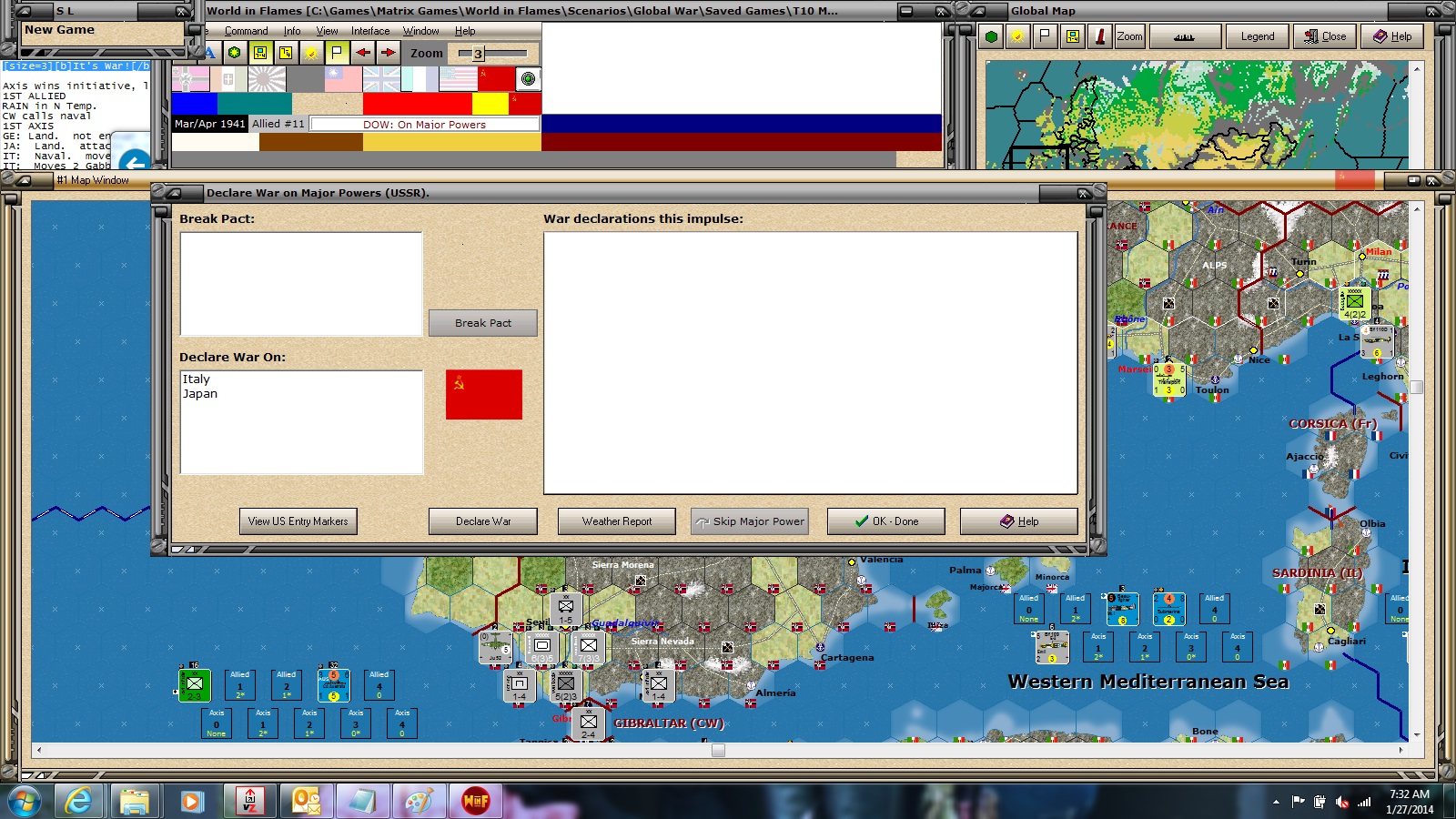Click Zoom button in Global Map toolbar
This screenshot has width=1456, height=819.
point(1129,36)
